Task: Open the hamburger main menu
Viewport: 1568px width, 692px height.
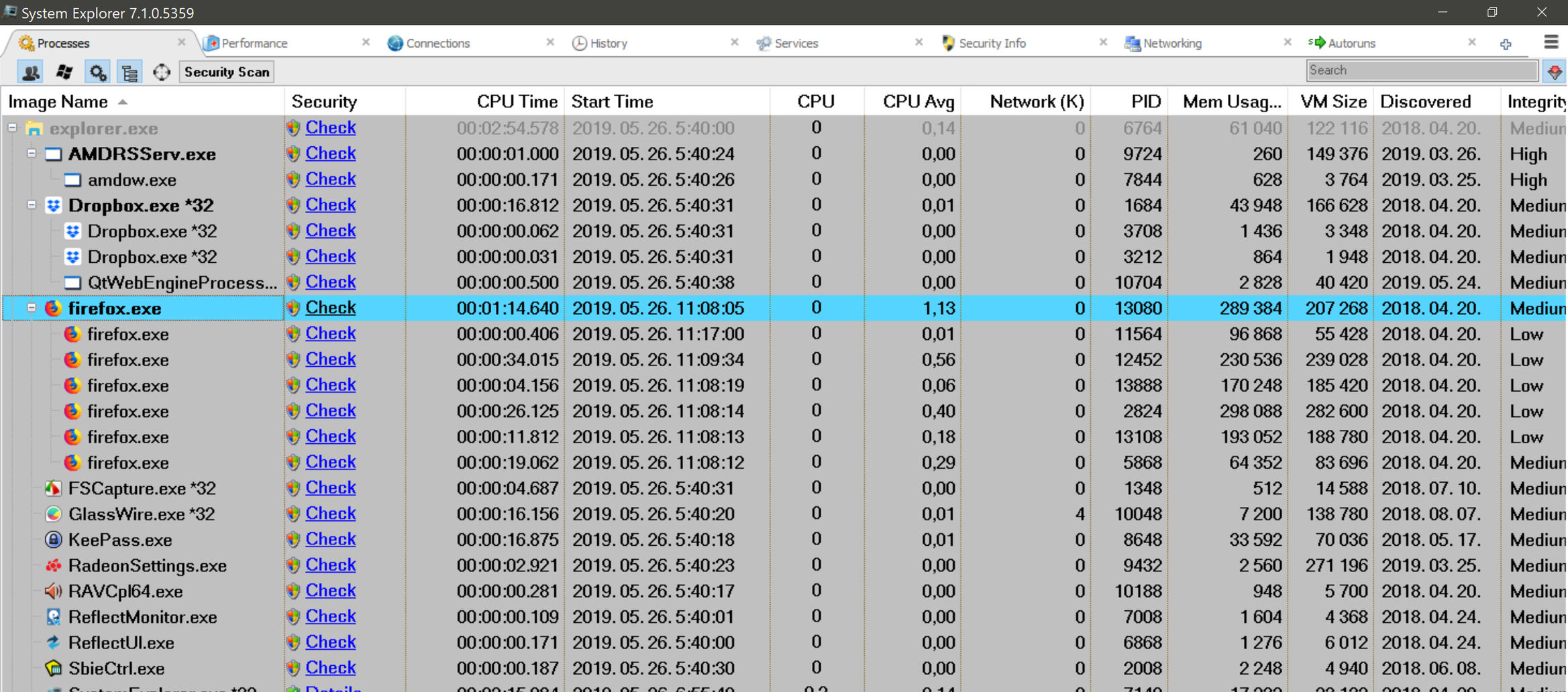Action: click(1551, 42)
